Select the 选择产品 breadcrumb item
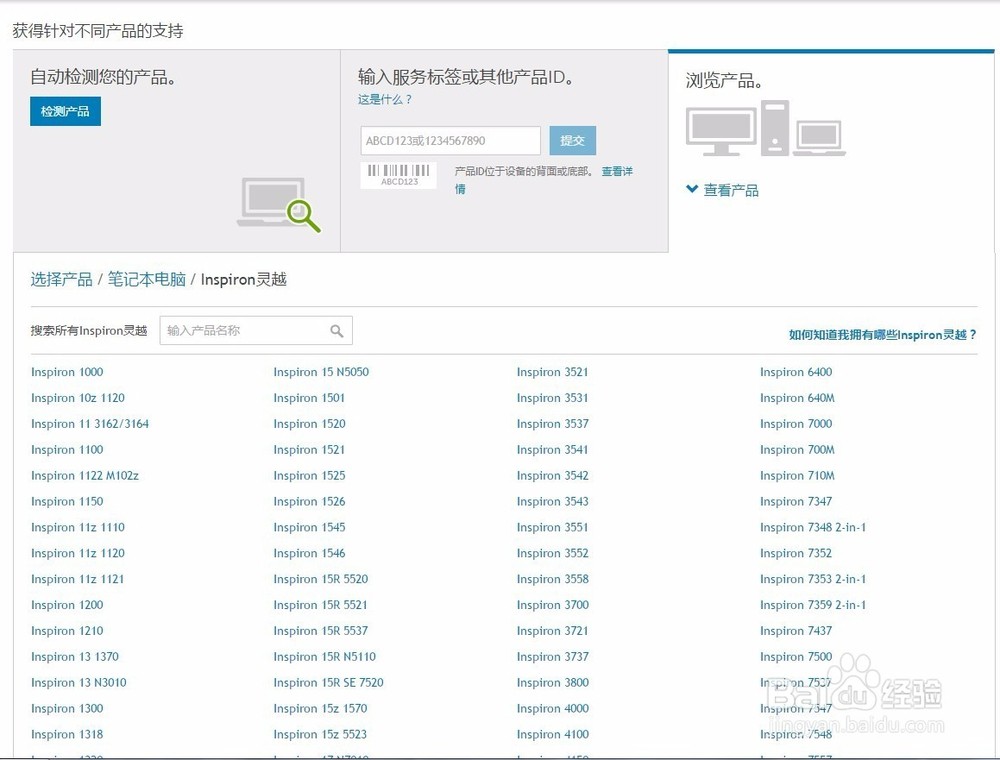 (61, 280)
